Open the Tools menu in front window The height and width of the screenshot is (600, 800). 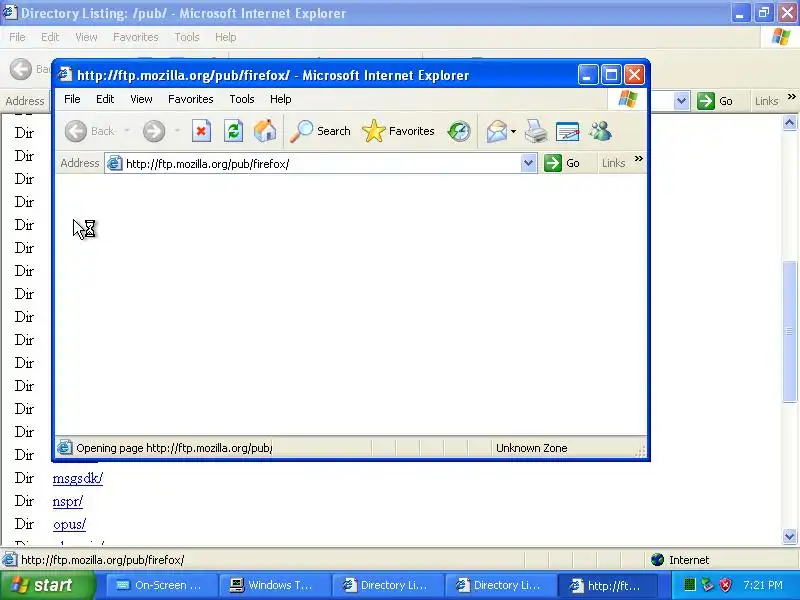[x=241, y=99]
